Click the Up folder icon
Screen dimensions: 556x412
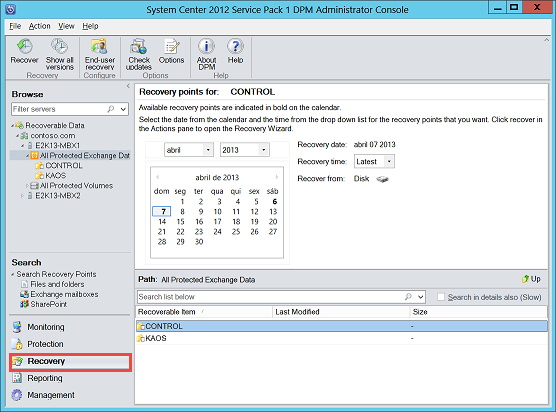tap(526, 279)
